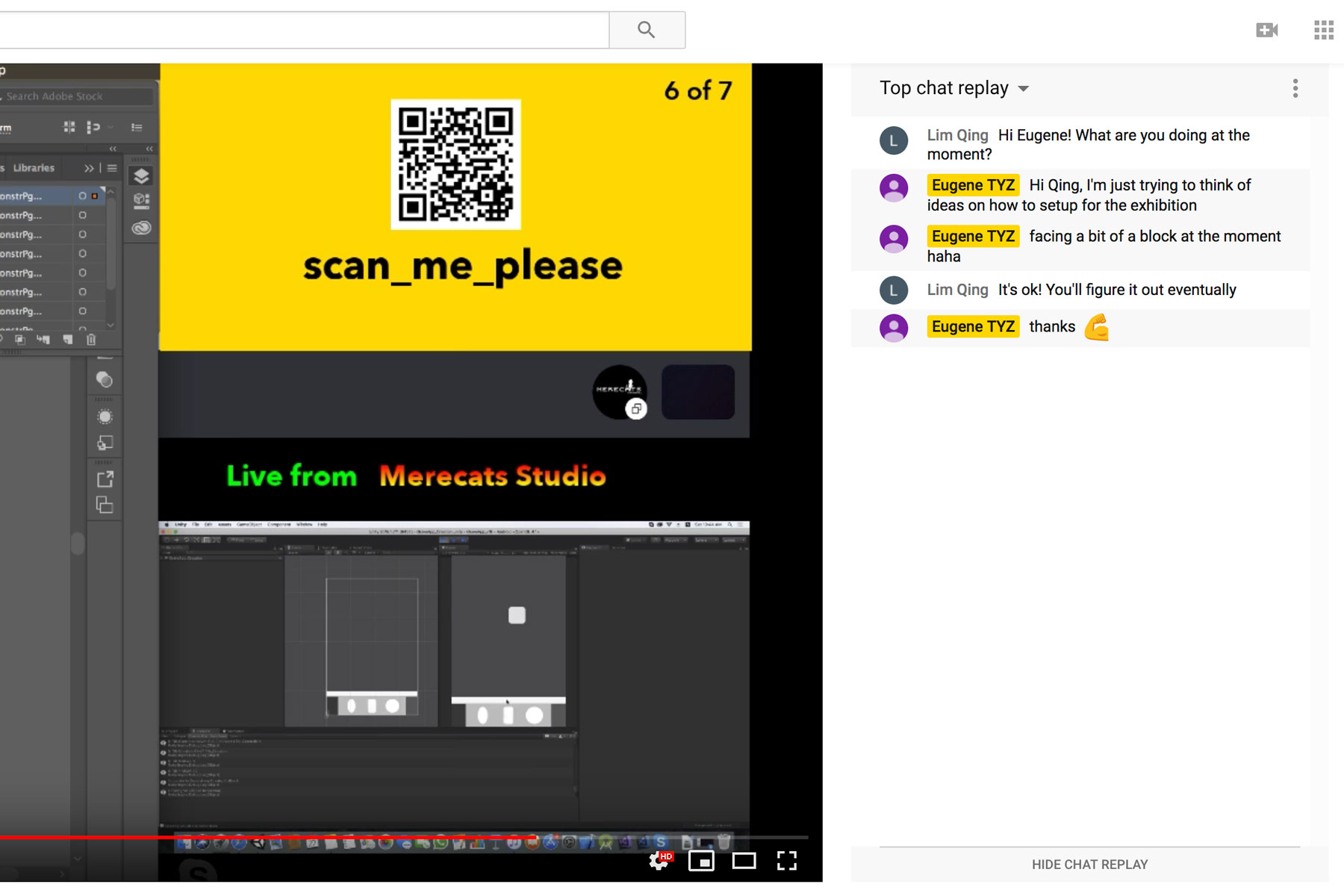Click the Layers panel trash delete icon

pos(91,340)
